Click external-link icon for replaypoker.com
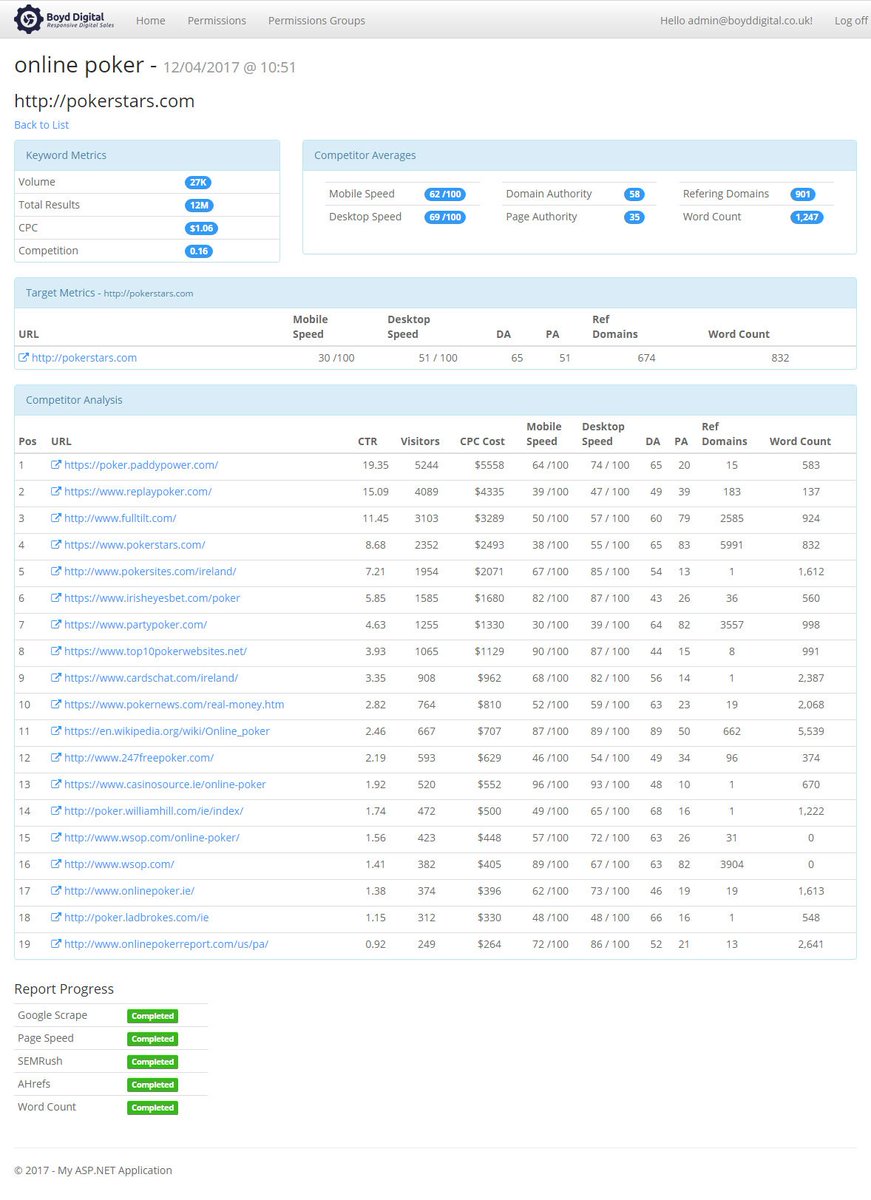Viewport: 871px width, 1200px height. click(x=56, y=492)
